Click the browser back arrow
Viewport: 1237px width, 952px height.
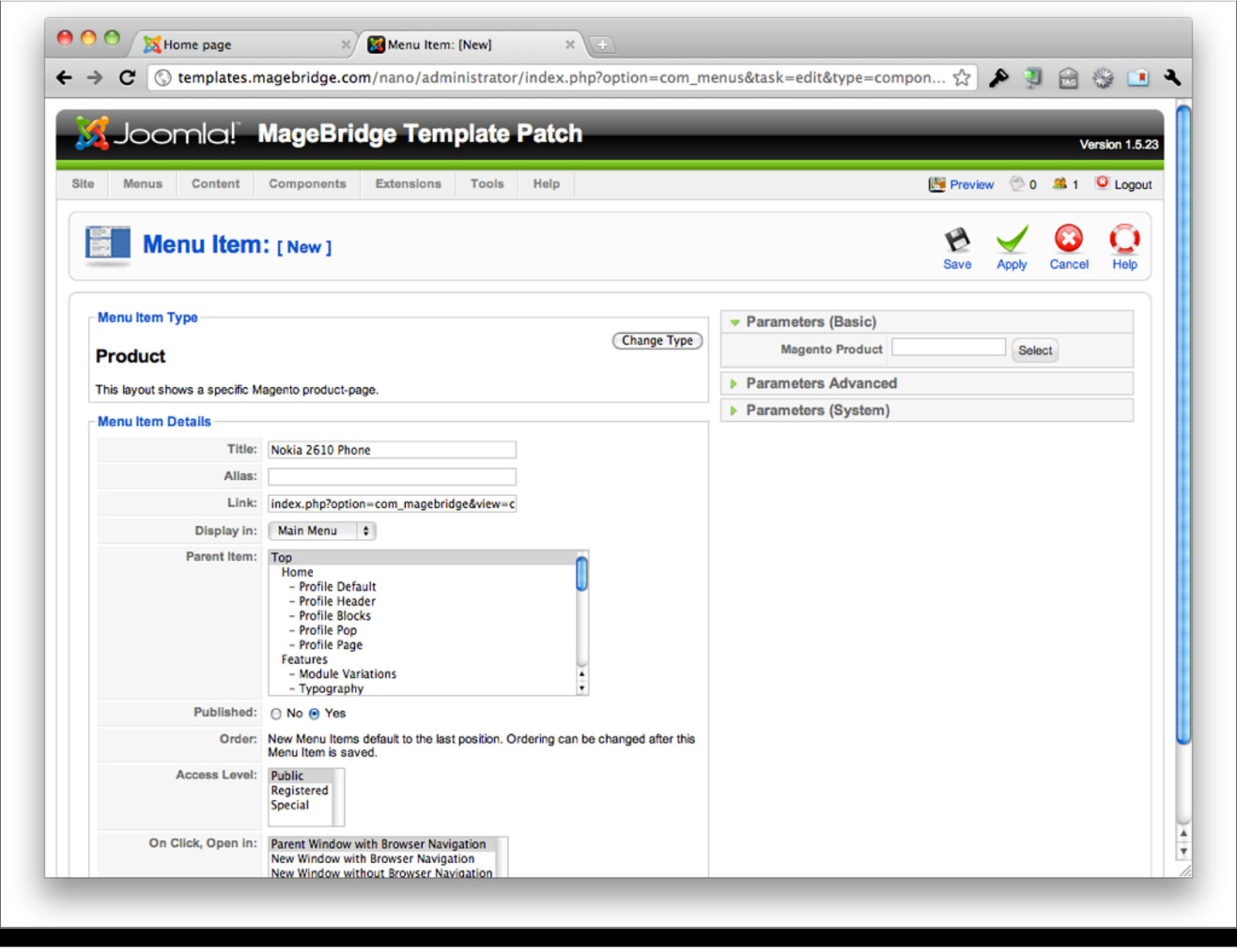65,77
